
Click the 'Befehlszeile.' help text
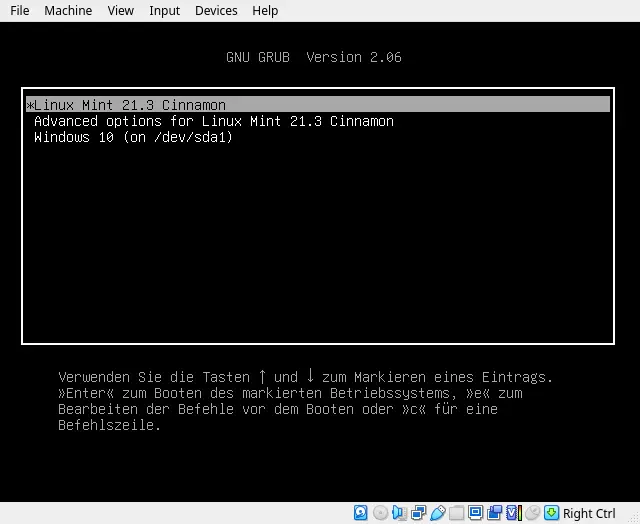click(109, 425)
